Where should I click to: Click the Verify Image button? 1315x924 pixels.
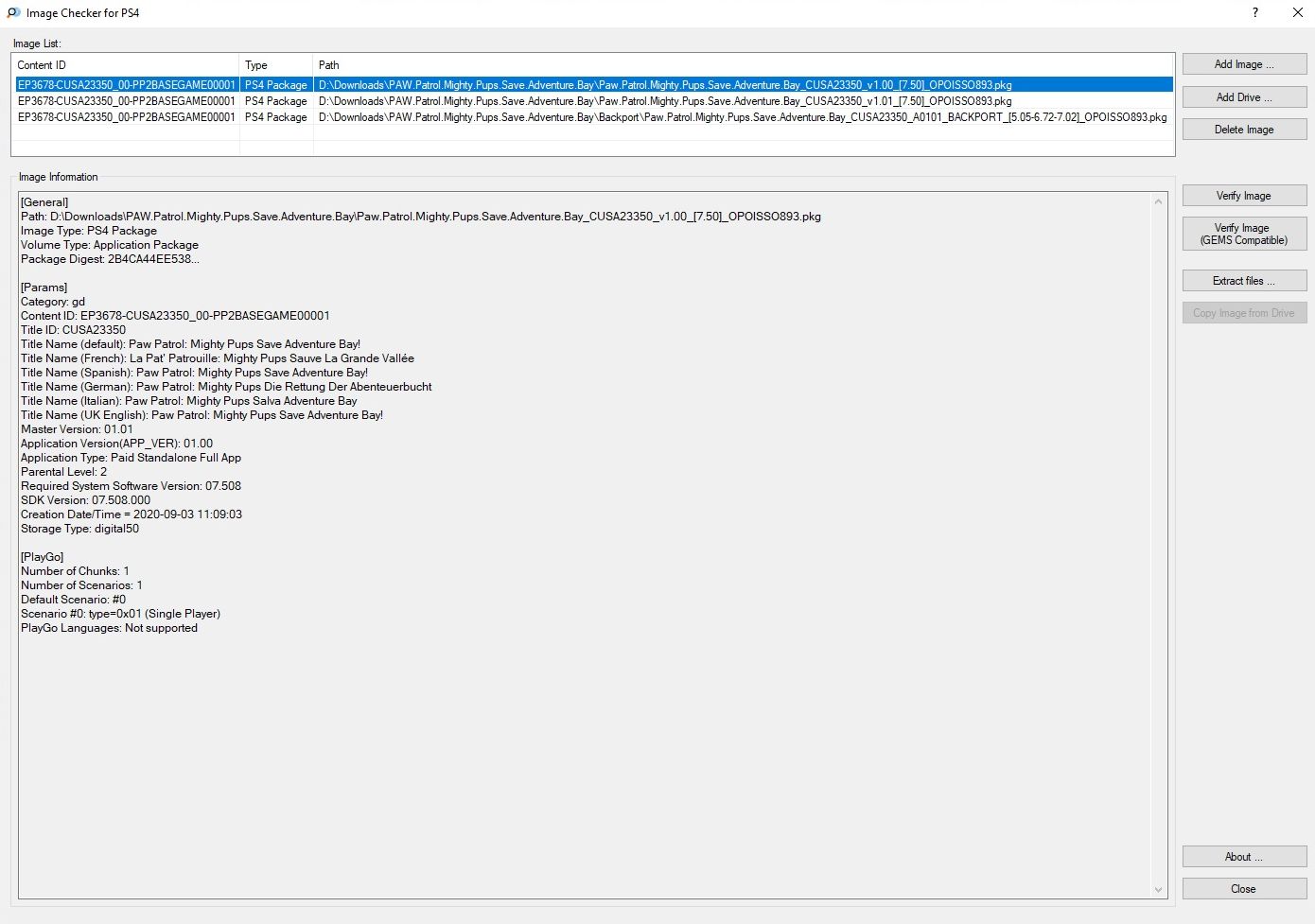[1244, 196]
